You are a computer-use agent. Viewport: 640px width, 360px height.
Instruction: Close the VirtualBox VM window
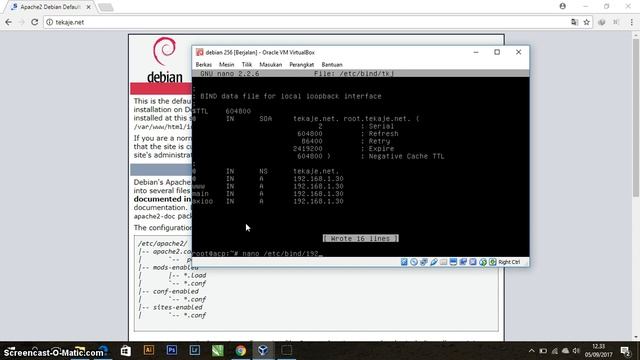click(x=518, y=52)
